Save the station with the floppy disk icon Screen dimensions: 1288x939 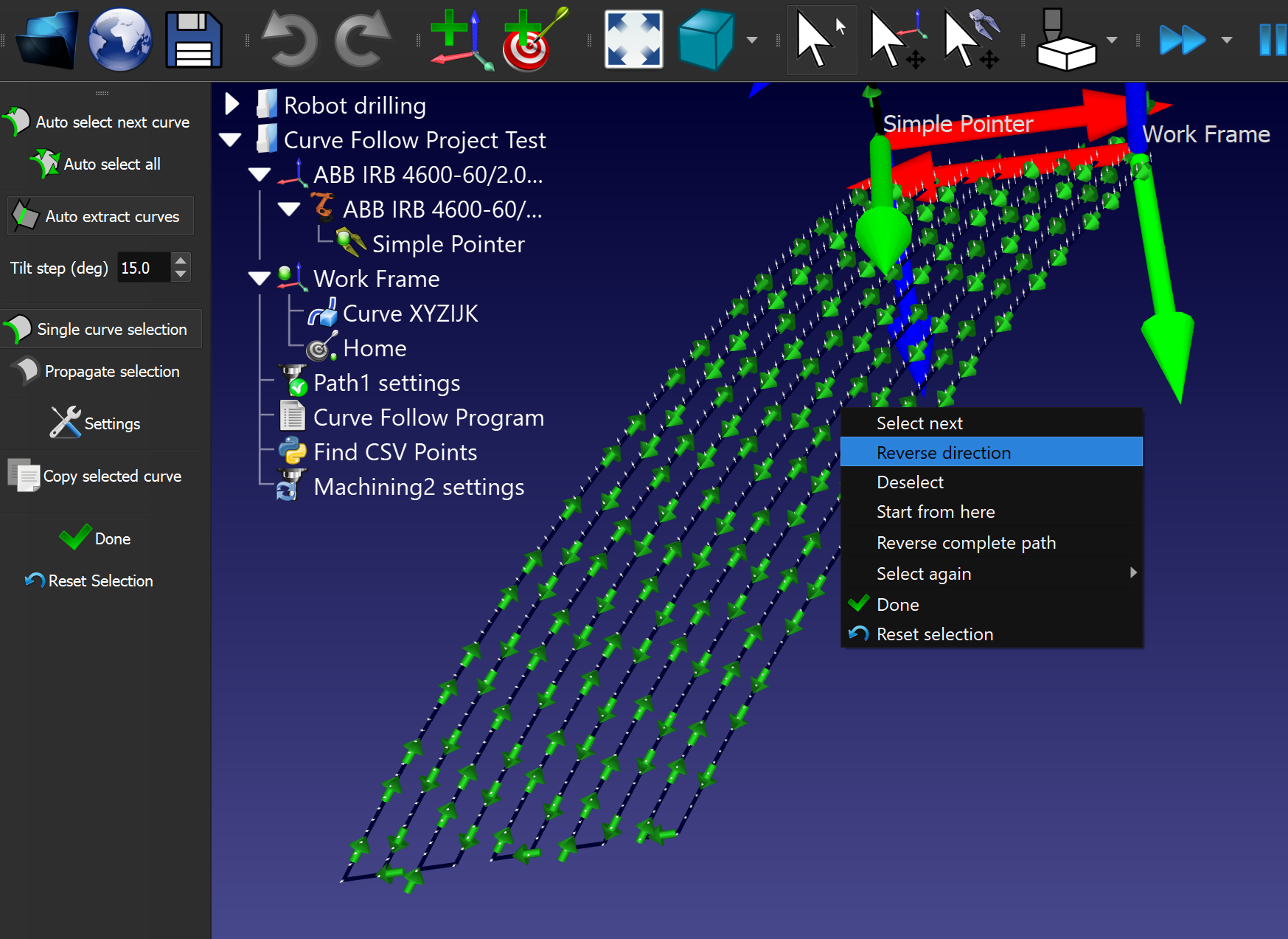pos(194,40)
